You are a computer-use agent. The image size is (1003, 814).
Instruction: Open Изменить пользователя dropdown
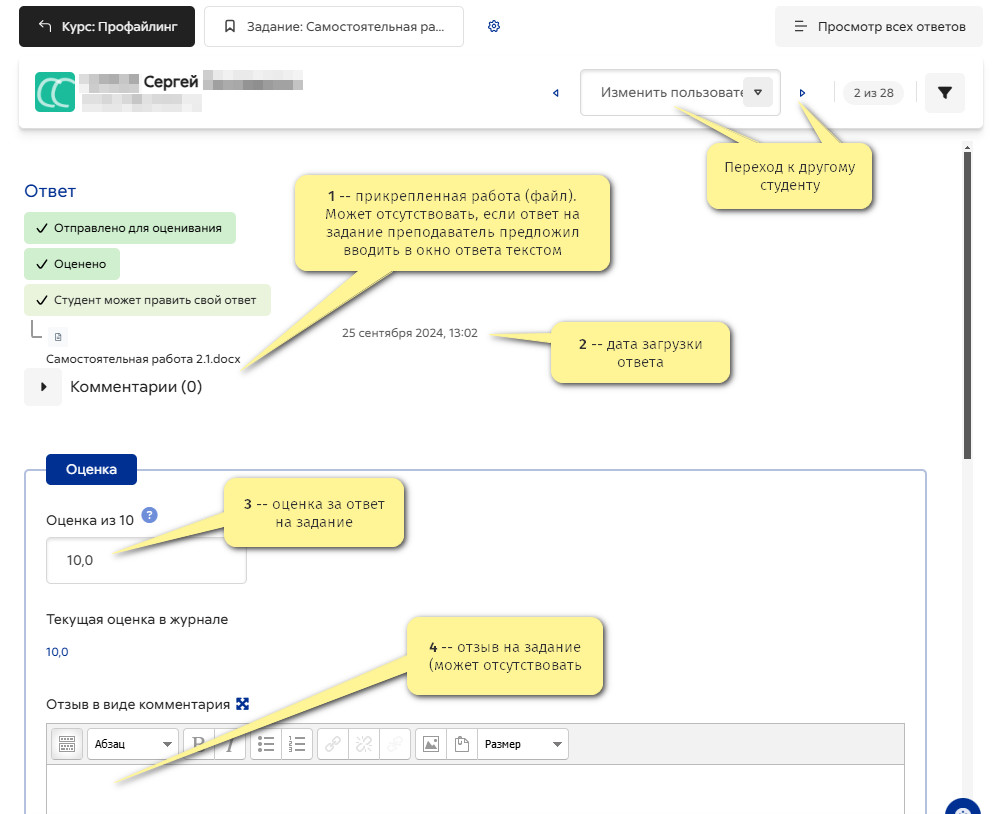[680, 93]
